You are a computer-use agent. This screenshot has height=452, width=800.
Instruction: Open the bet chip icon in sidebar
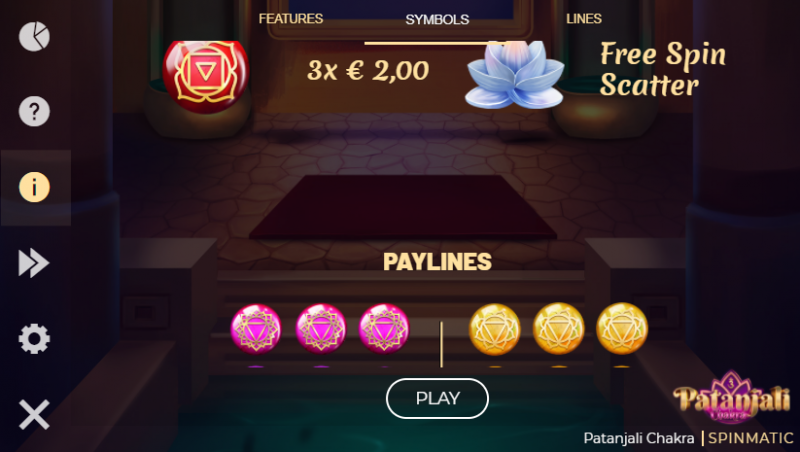point(34,36)
